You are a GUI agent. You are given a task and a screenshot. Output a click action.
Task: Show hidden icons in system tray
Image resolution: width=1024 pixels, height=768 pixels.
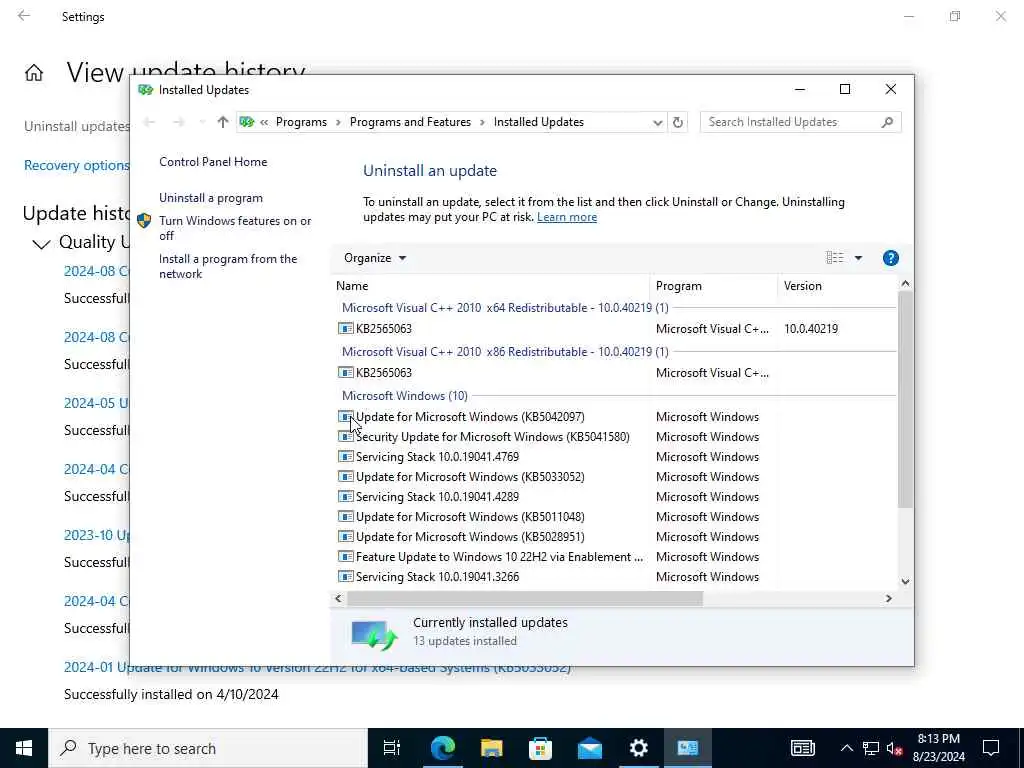pos(846,748)
